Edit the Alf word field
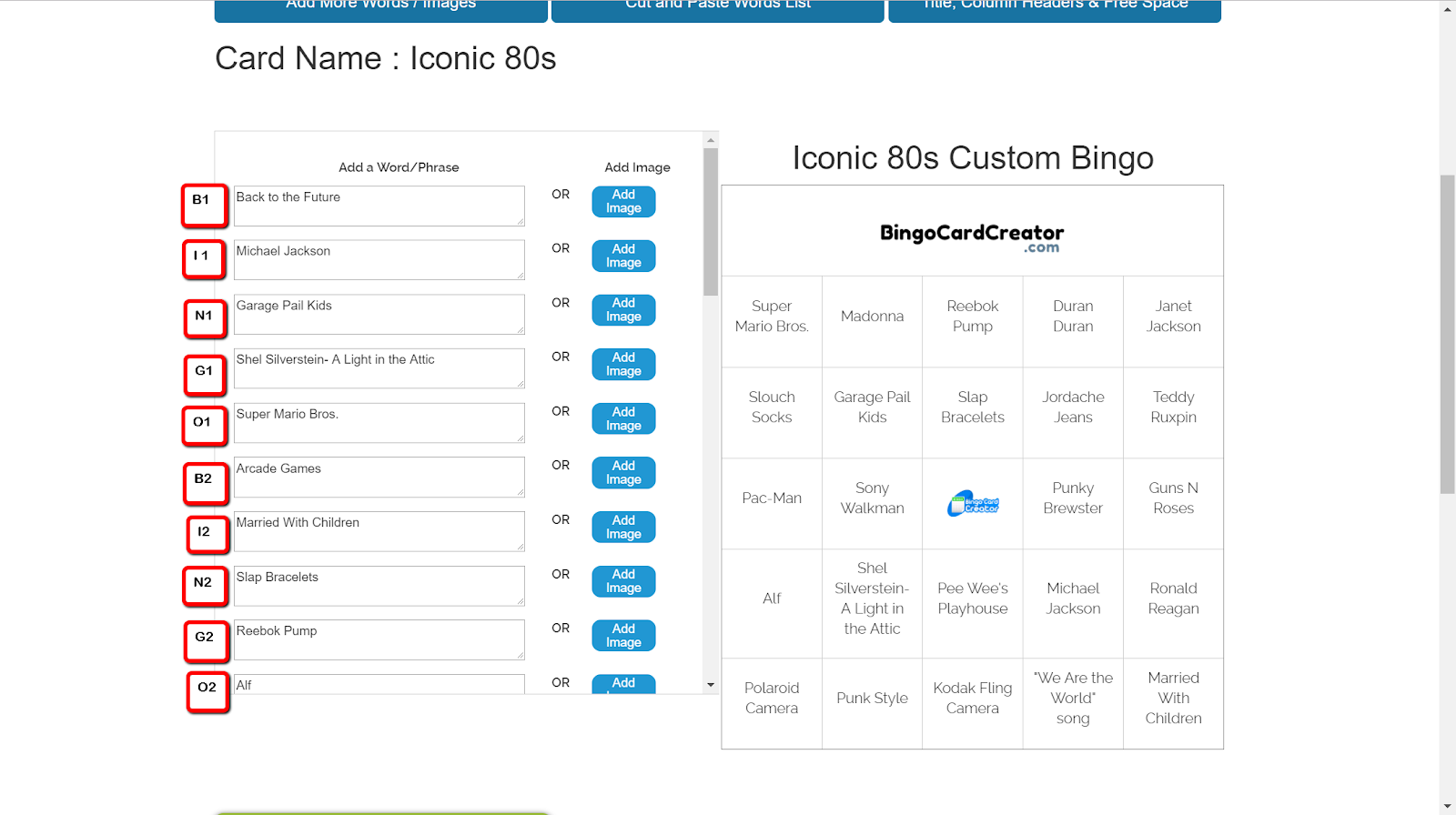Screen dimensions: 1456x815 [x=379, y=684]
